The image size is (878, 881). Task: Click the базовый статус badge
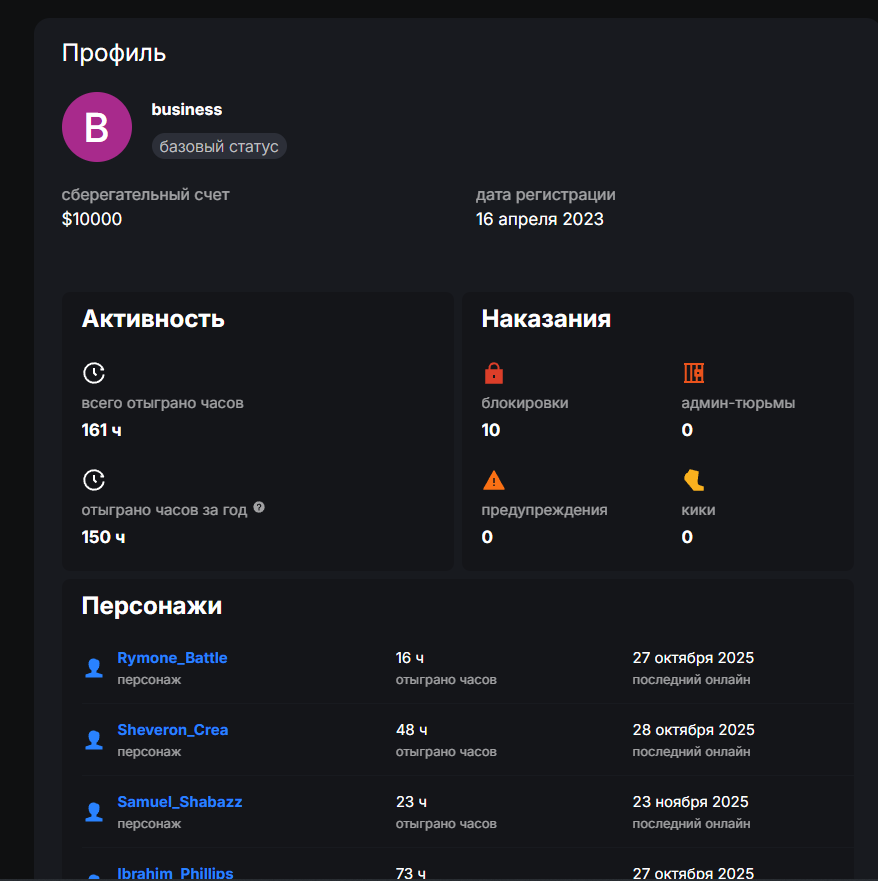coord(219,147)
